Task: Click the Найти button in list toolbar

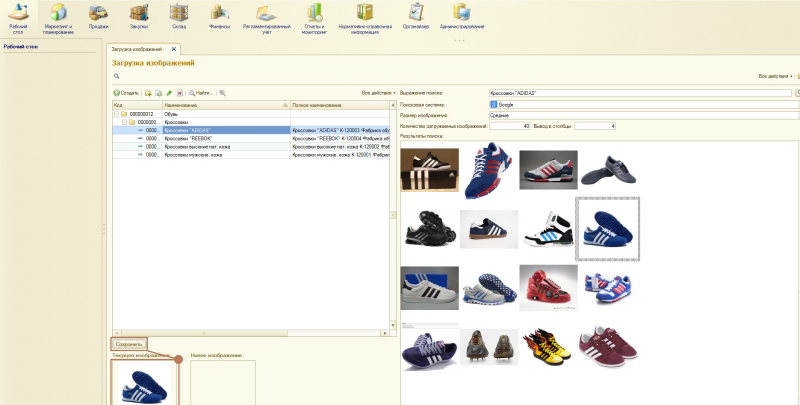Action: click(201, 93)
